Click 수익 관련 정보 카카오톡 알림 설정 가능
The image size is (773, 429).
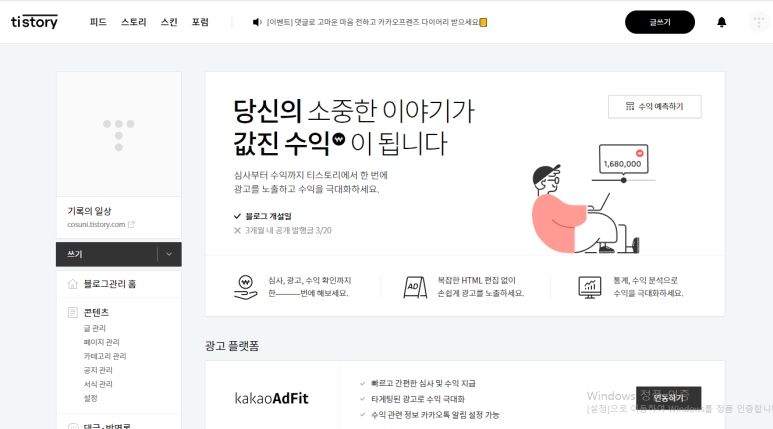[435, 415]
